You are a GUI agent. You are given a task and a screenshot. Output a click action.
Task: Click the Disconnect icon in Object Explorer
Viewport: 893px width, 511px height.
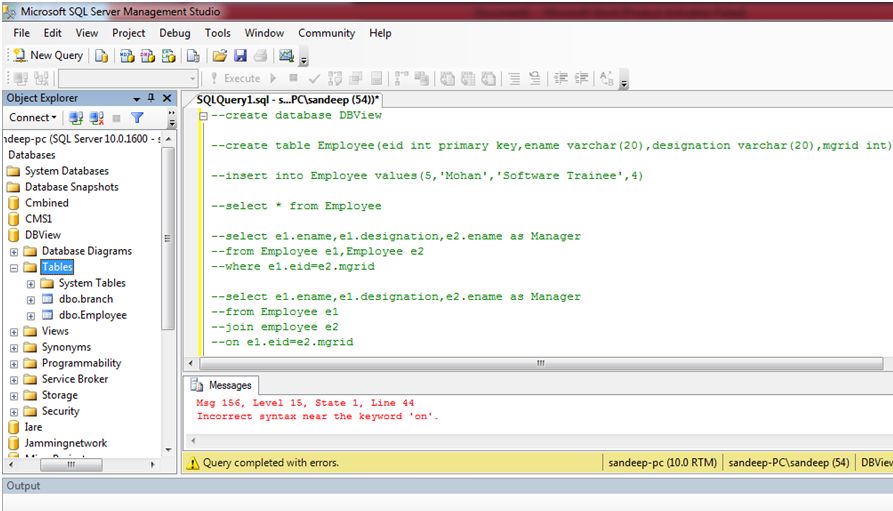[96, 118]
